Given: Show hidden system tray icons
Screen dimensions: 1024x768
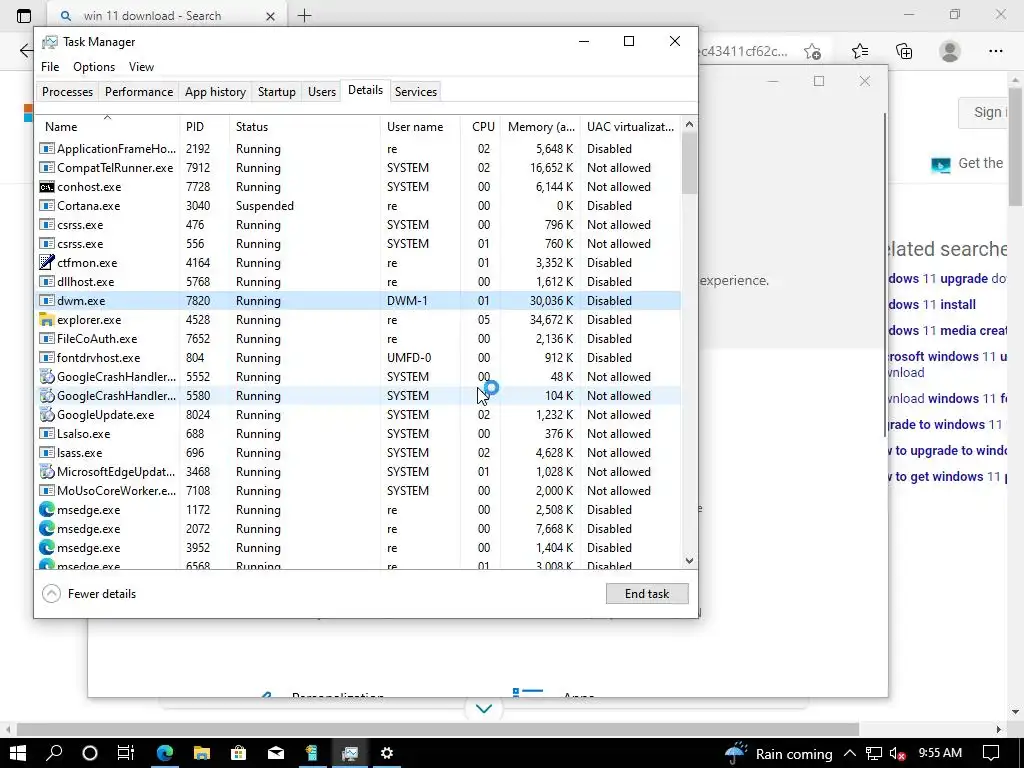Looking at the screenshot, I should click(850, 753).
